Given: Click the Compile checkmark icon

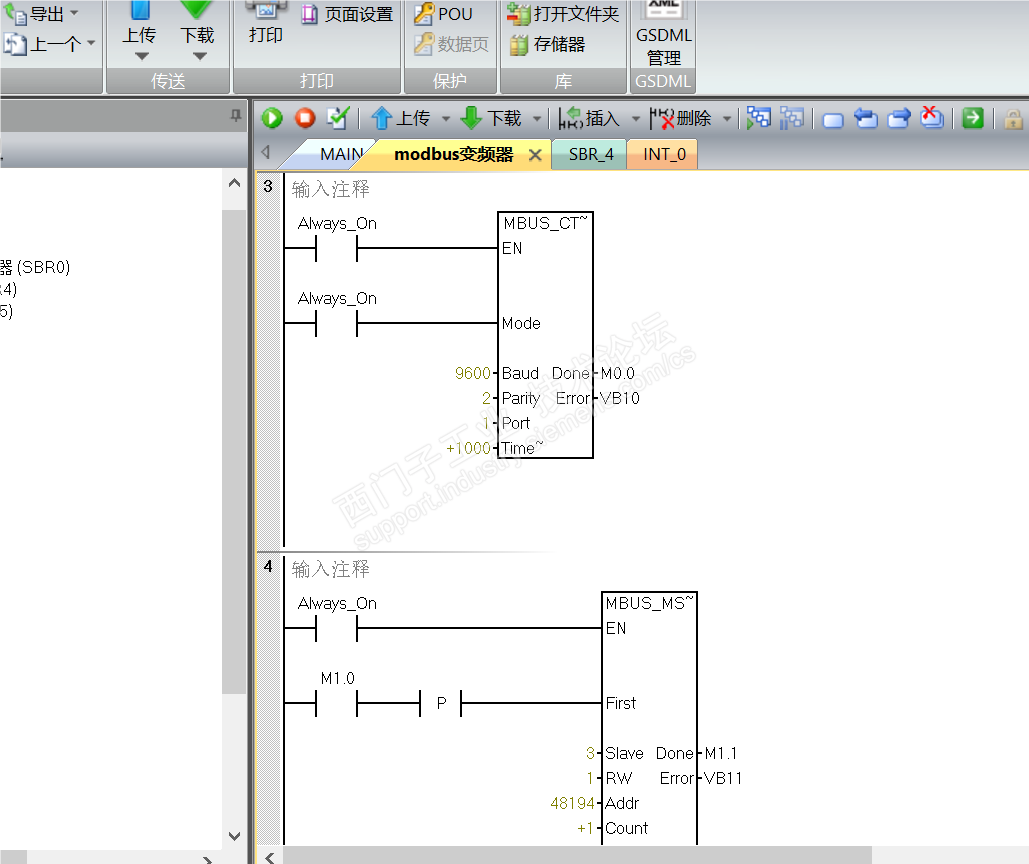Looking at the screenshot, I should tap(338, 118).
